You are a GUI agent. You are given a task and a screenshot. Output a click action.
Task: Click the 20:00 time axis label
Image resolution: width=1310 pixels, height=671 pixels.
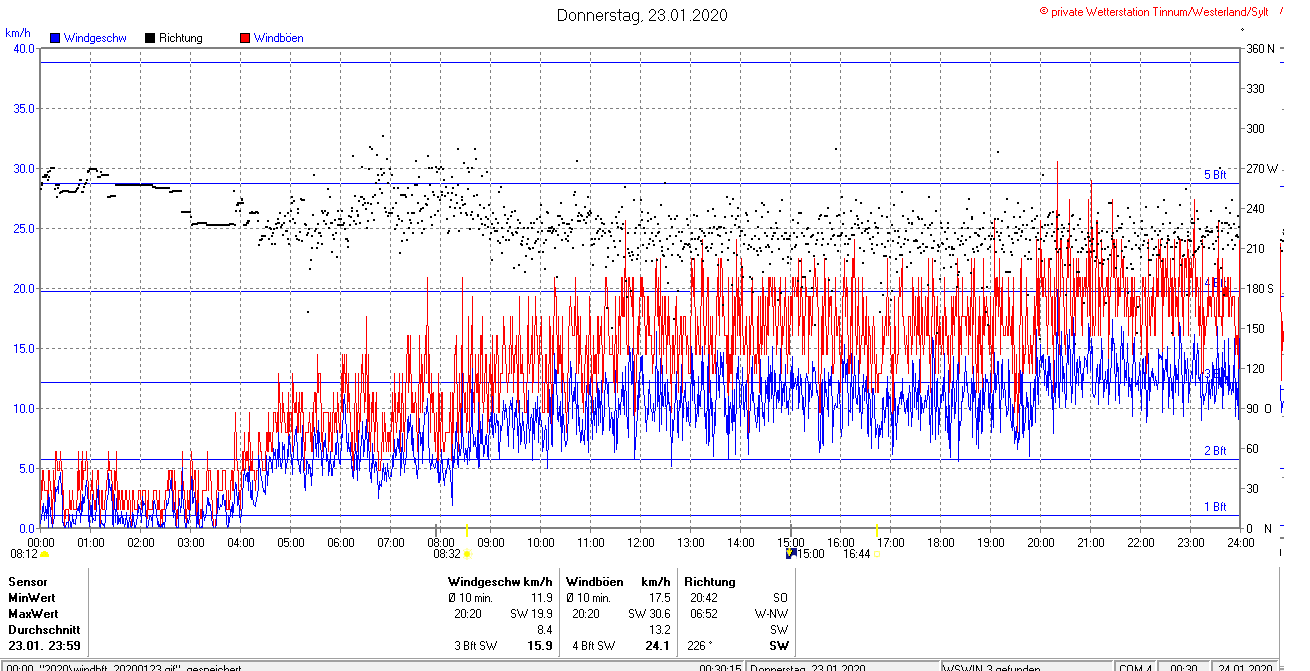pyautogui.click(x=1040, y=542)
